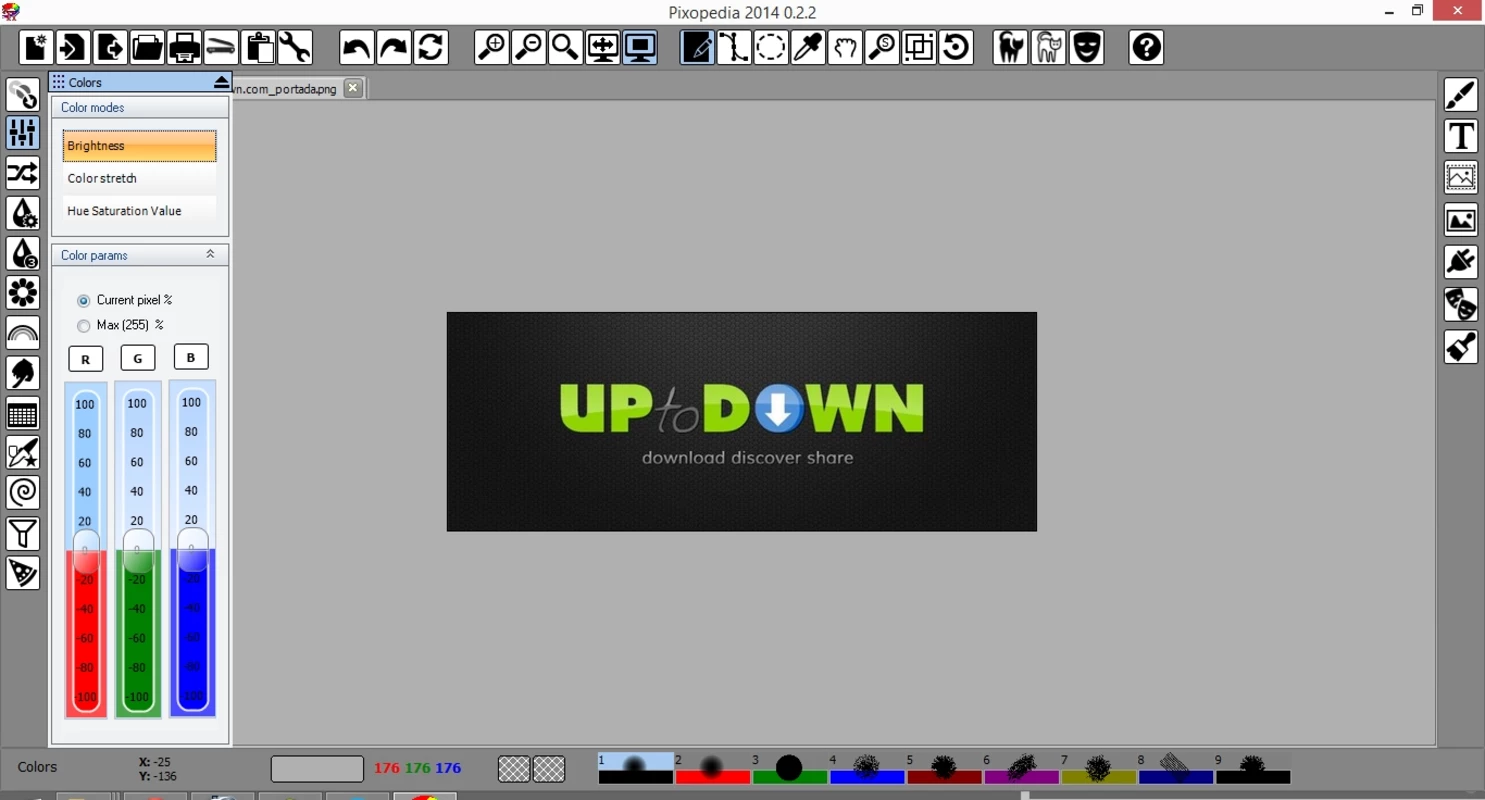Toggle the sliders Colors panel icon

pos(23,133)
